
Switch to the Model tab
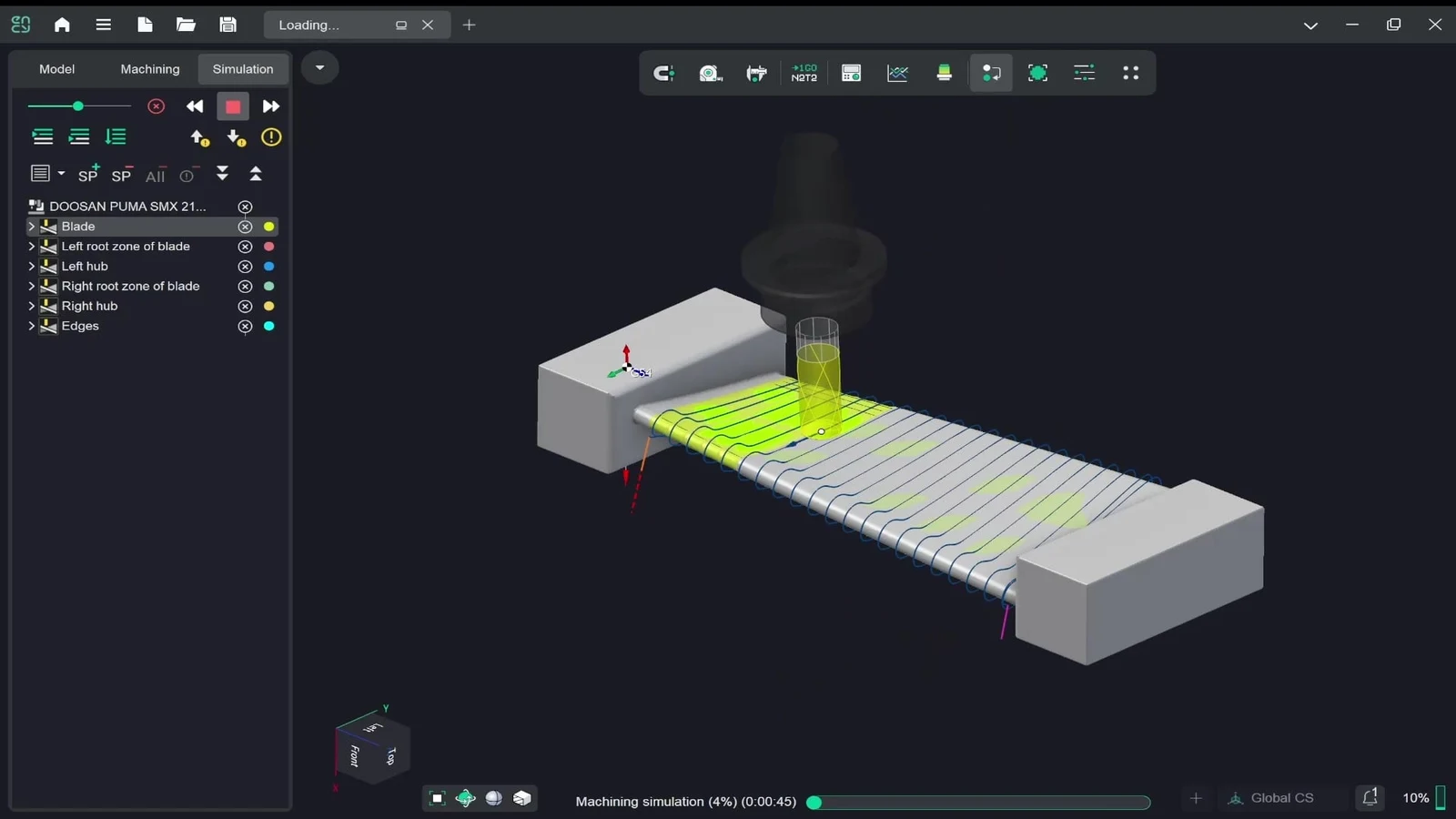(56, 69)
